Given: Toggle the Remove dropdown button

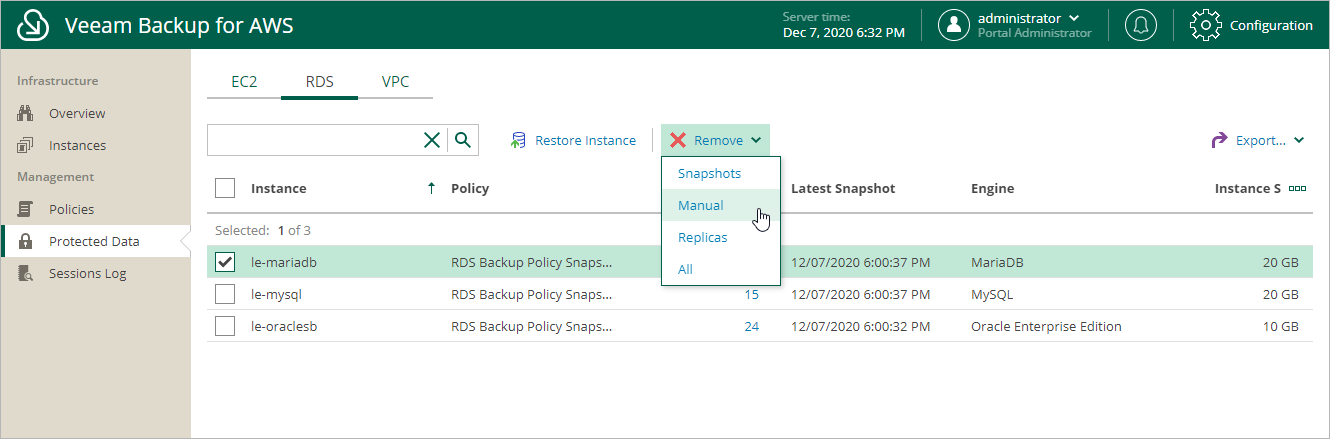Looking at the screenshot, I should [x=715, y=140].
